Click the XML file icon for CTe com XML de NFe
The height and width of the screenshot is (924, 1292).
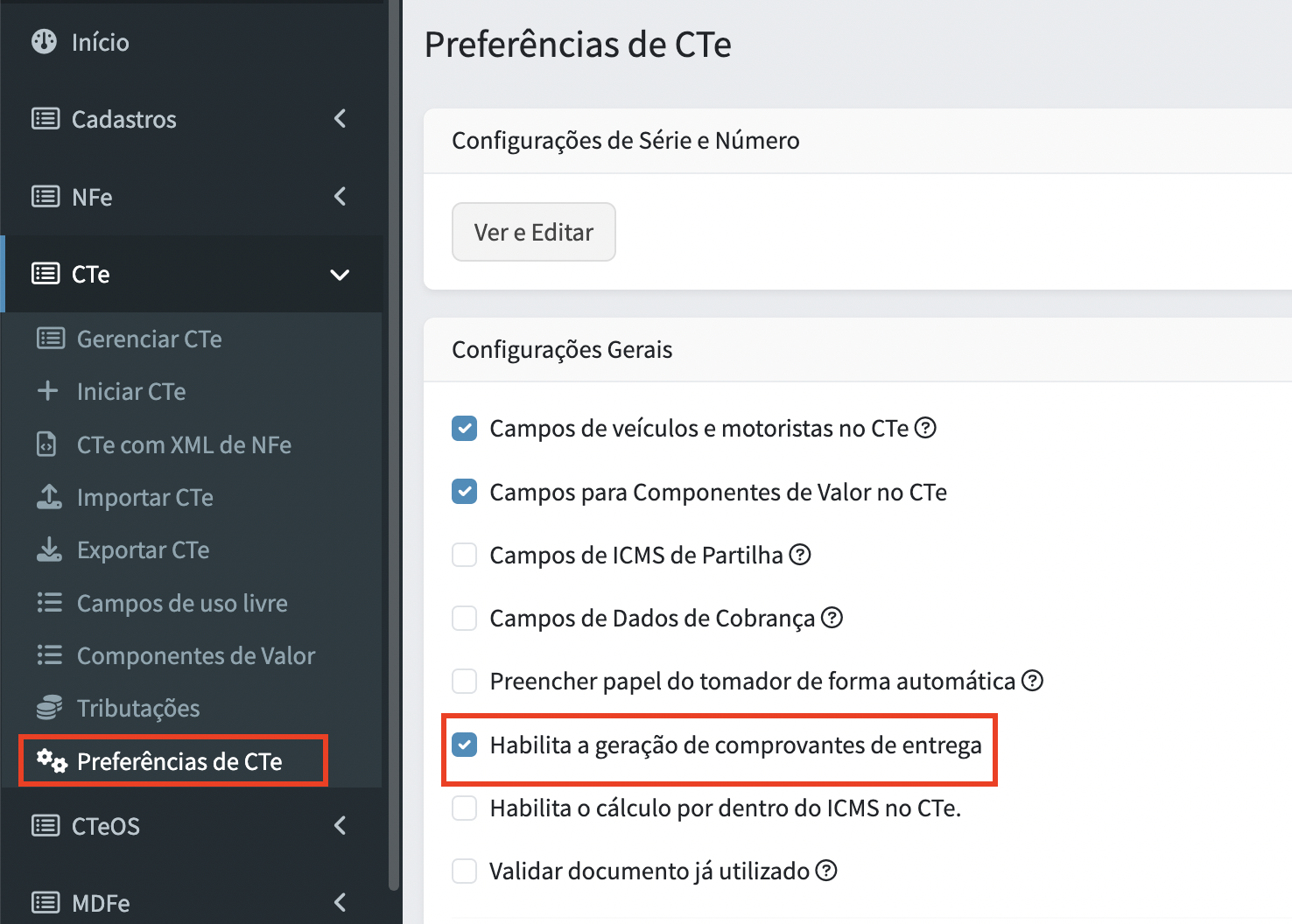pyautogui.click(x=46, y=444)
